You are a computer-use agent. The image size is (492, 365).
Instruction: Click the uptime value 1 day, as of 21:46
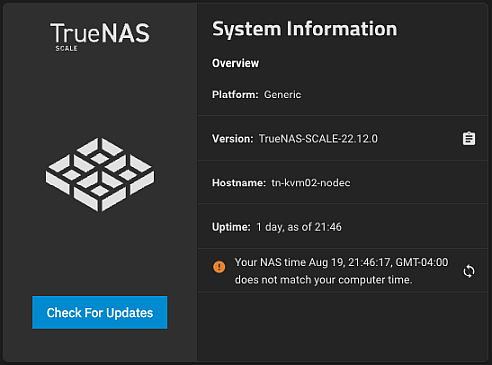[x=299, y=227]
